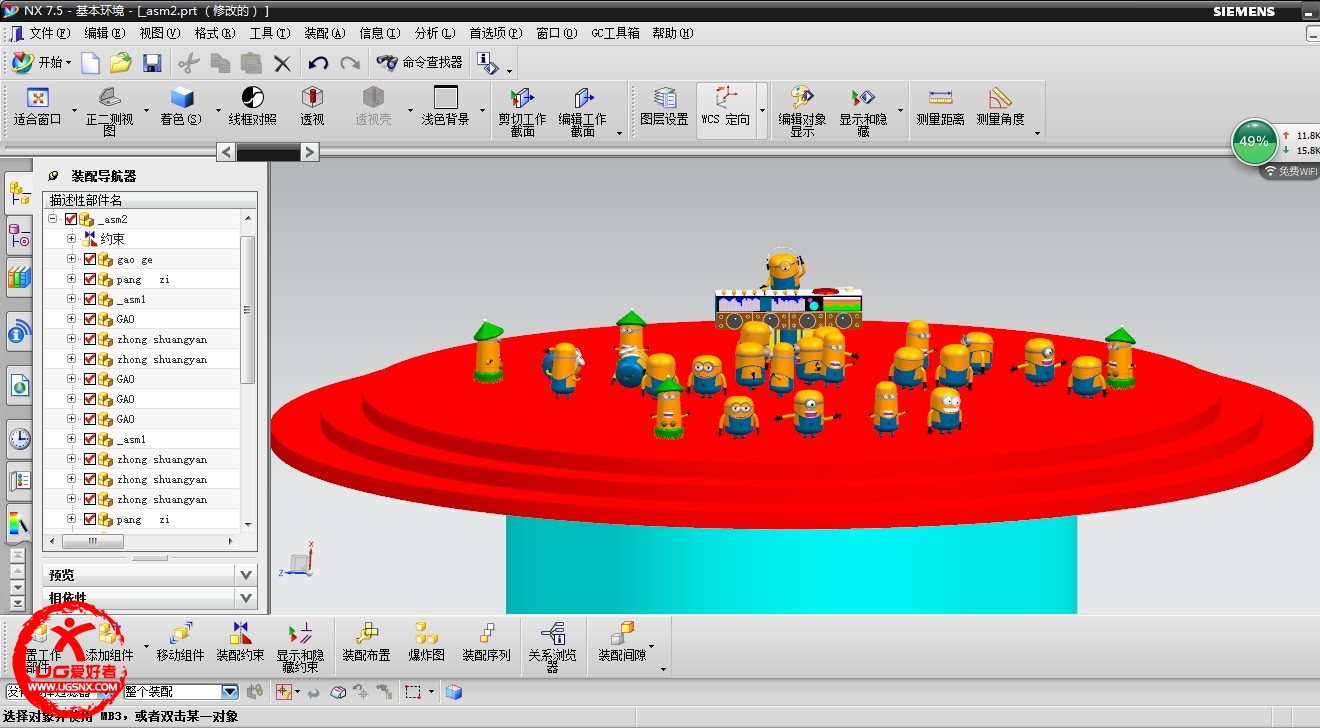This screenshot has height=728, width=1320.
Task: Open the 着色 rendering style dropdown arrow
Action: pos(218,110)
